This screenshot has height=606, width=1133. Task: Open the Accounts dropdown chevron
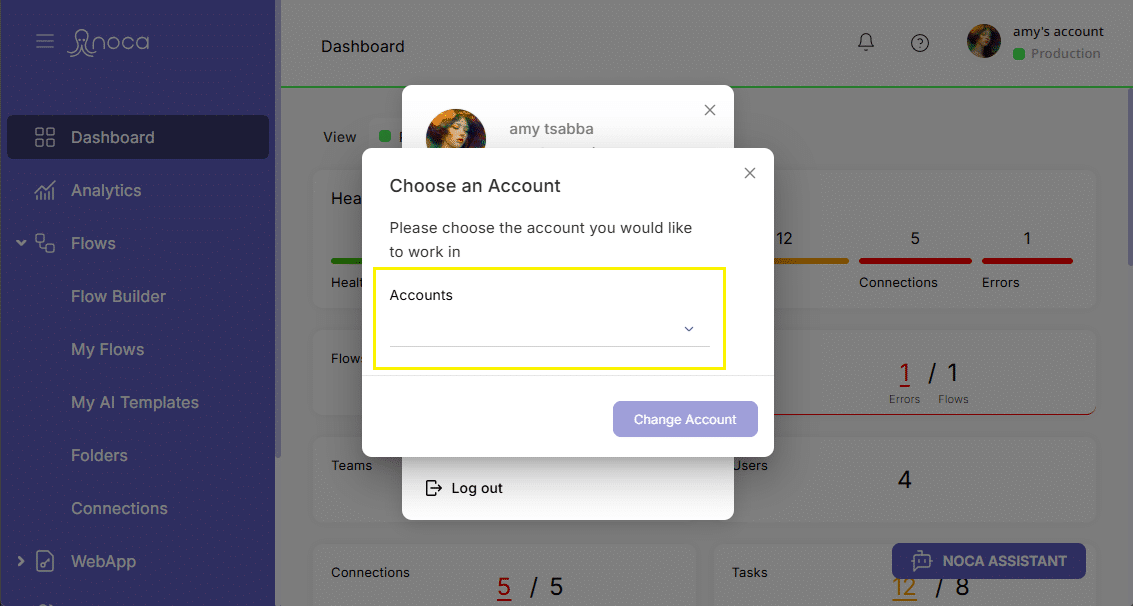click(689, 329)
